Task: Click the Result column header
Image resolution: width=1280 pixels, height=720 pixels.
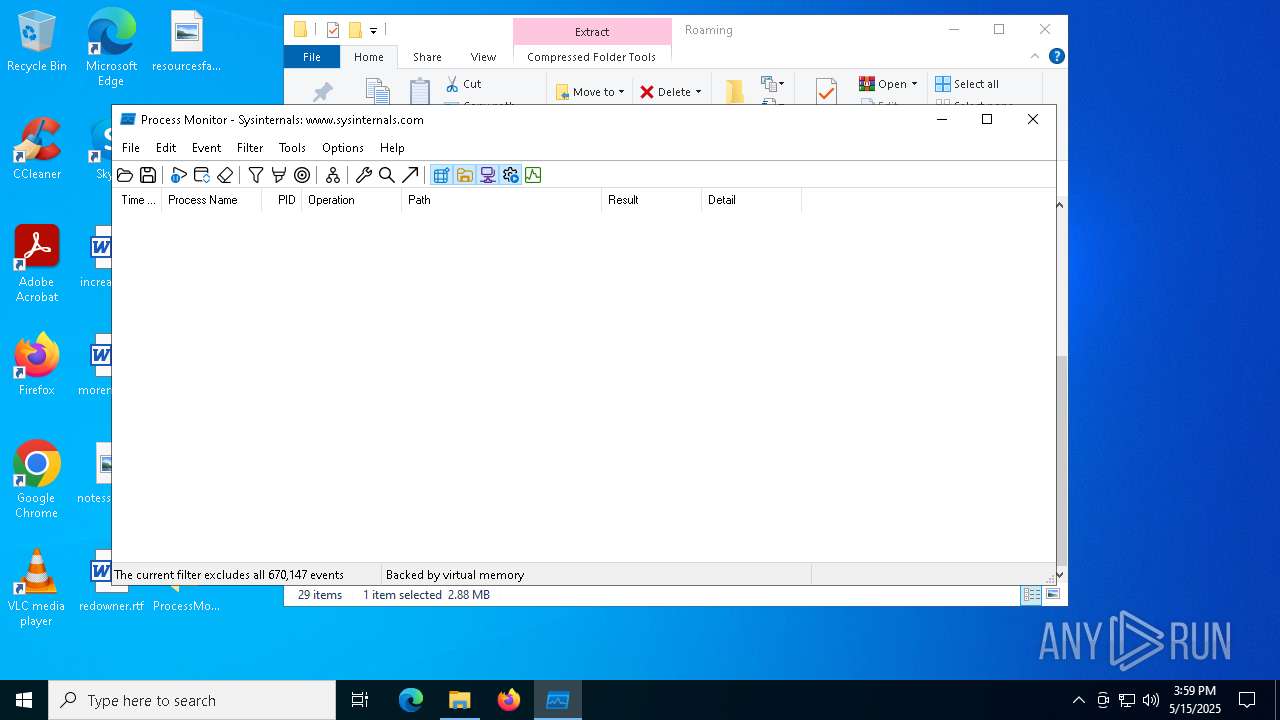Action: coord(652,200)
